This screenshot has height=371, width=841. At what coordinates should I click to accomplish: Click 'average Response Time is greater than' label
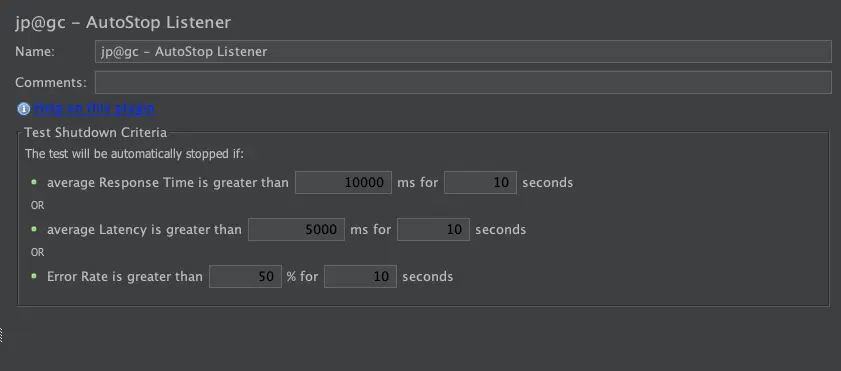(x=168, y=183)
